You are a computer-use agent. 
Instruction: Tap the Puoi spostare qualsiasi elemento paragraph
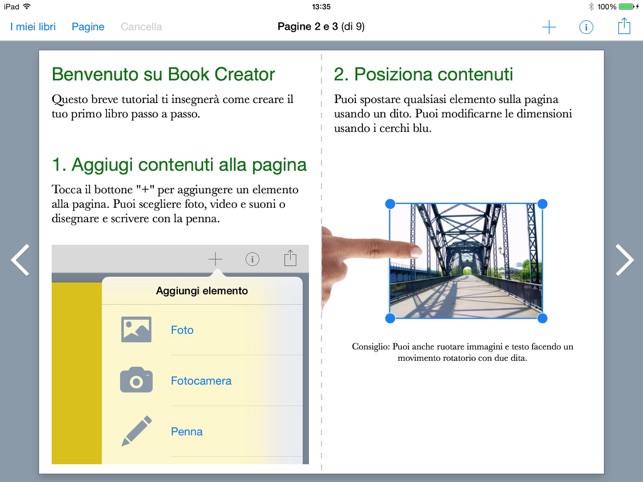click(453, 114)
